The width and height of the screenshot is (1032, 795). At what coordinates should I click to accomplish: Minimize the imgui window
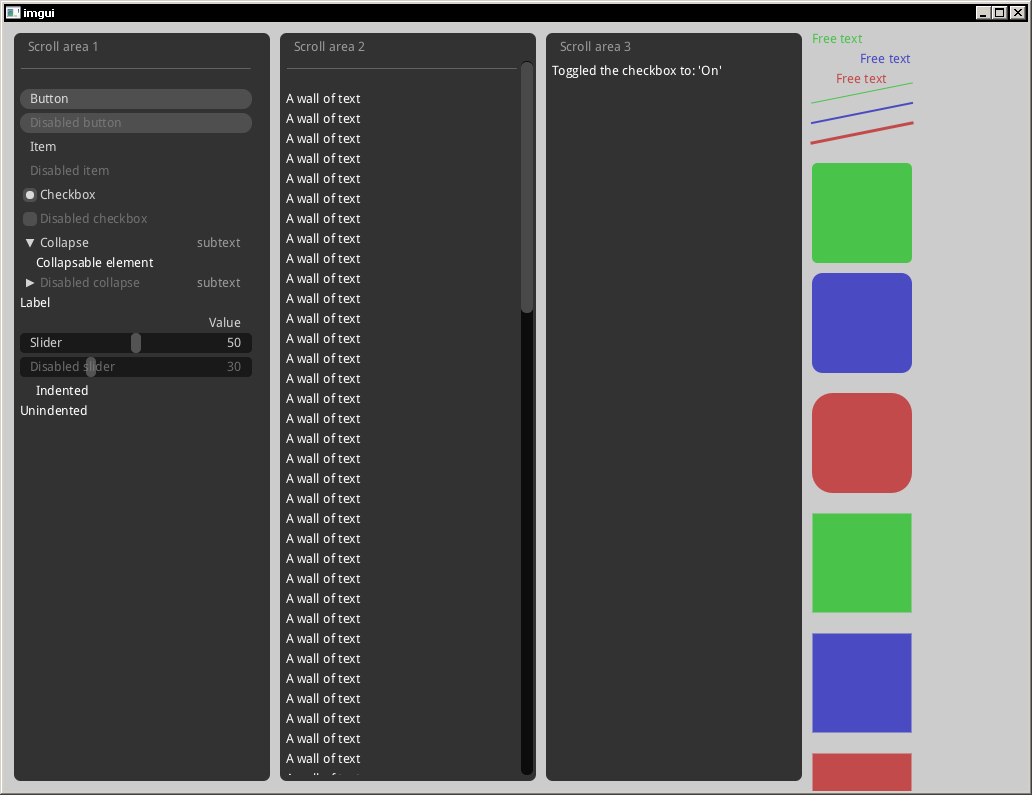point(983,13)
